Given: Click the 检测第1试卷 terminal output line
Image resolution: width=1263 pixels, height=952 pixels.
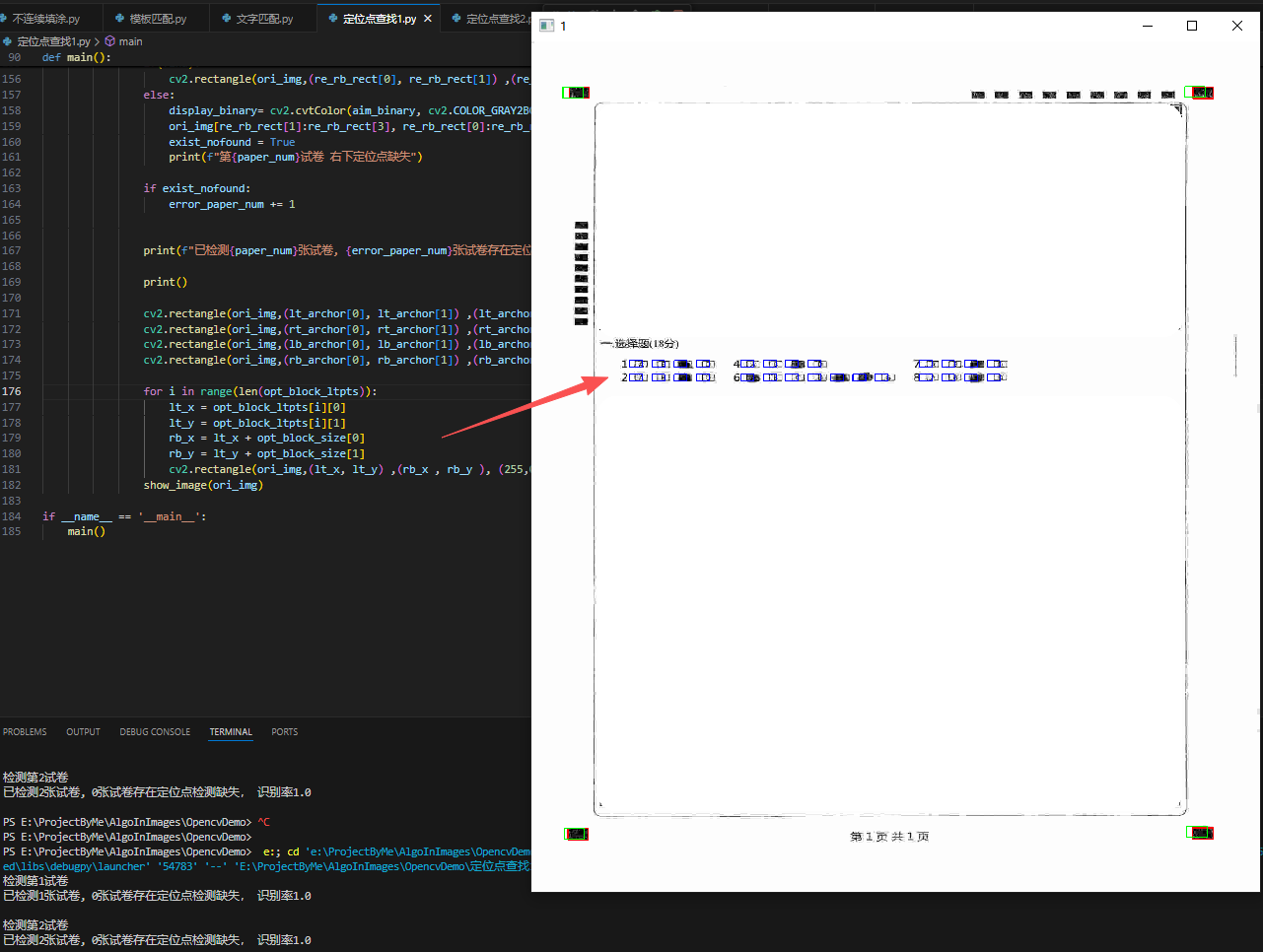Looking at the screenshot, I should click(x=35, y=881).
